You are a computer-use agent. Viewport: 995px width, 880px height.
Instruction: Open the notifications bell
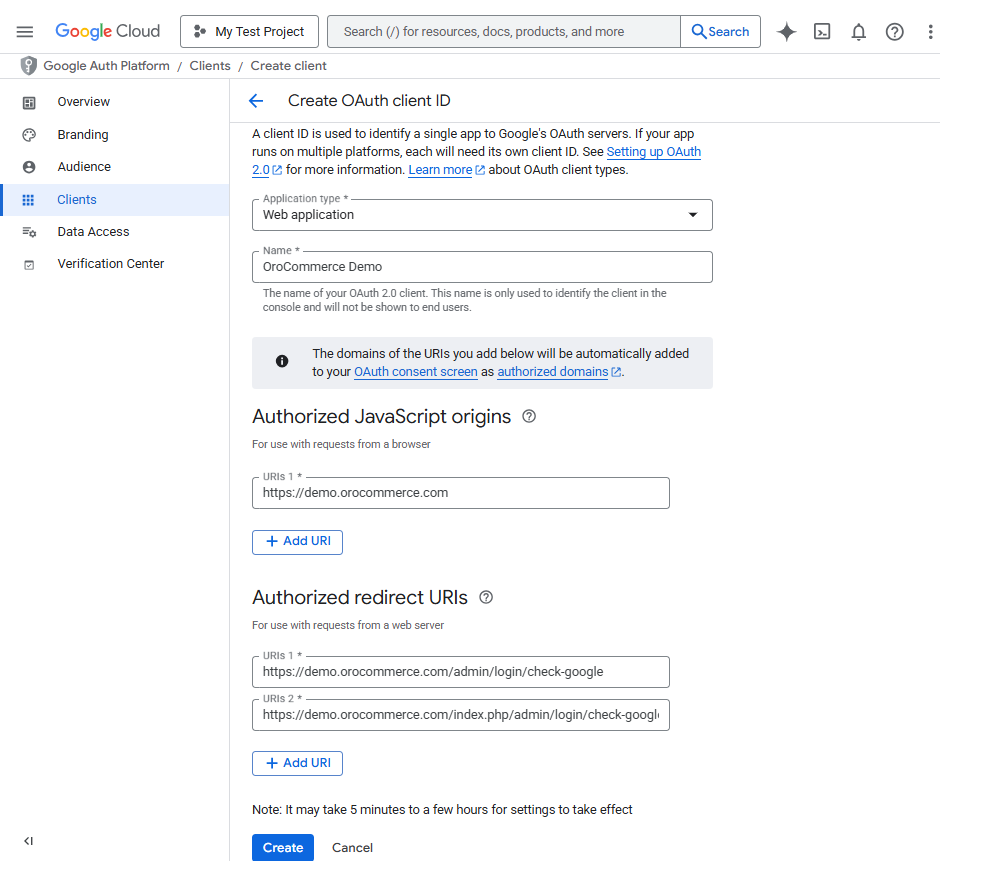[858, 32]
